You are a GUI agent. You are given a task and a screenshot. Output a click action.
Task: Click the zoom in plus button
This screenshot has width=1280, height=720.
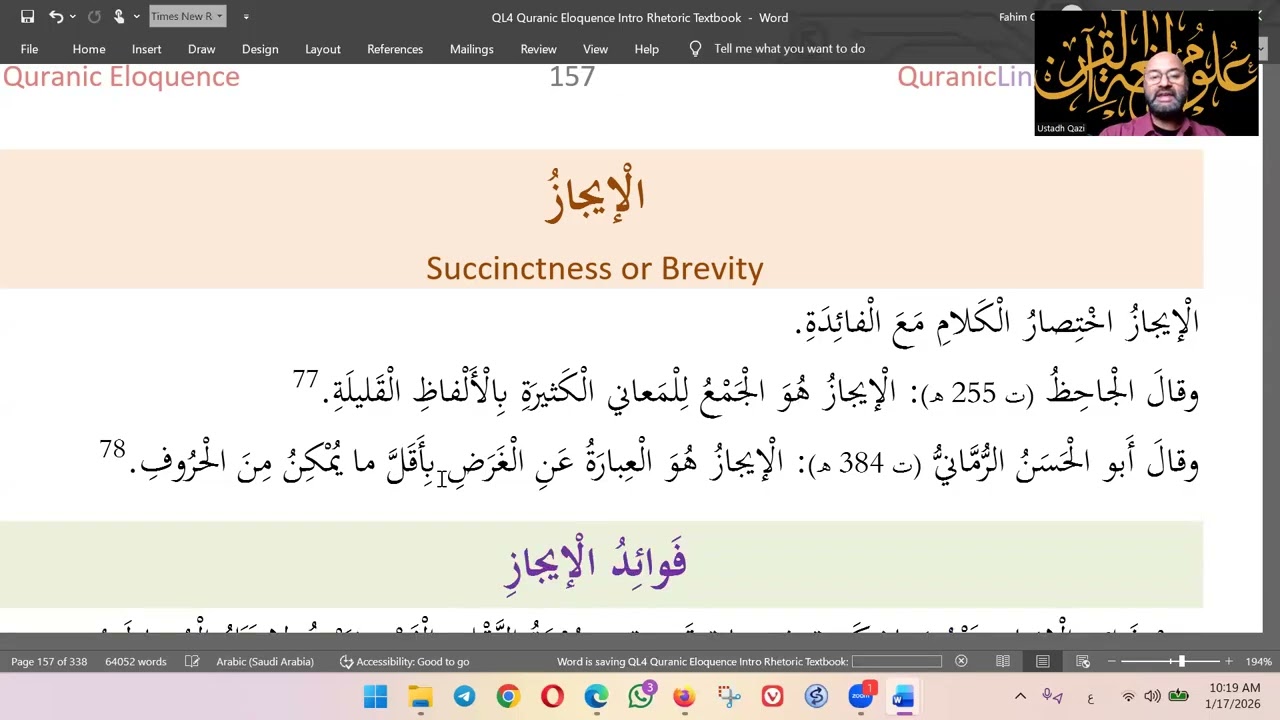[1228, 661]
